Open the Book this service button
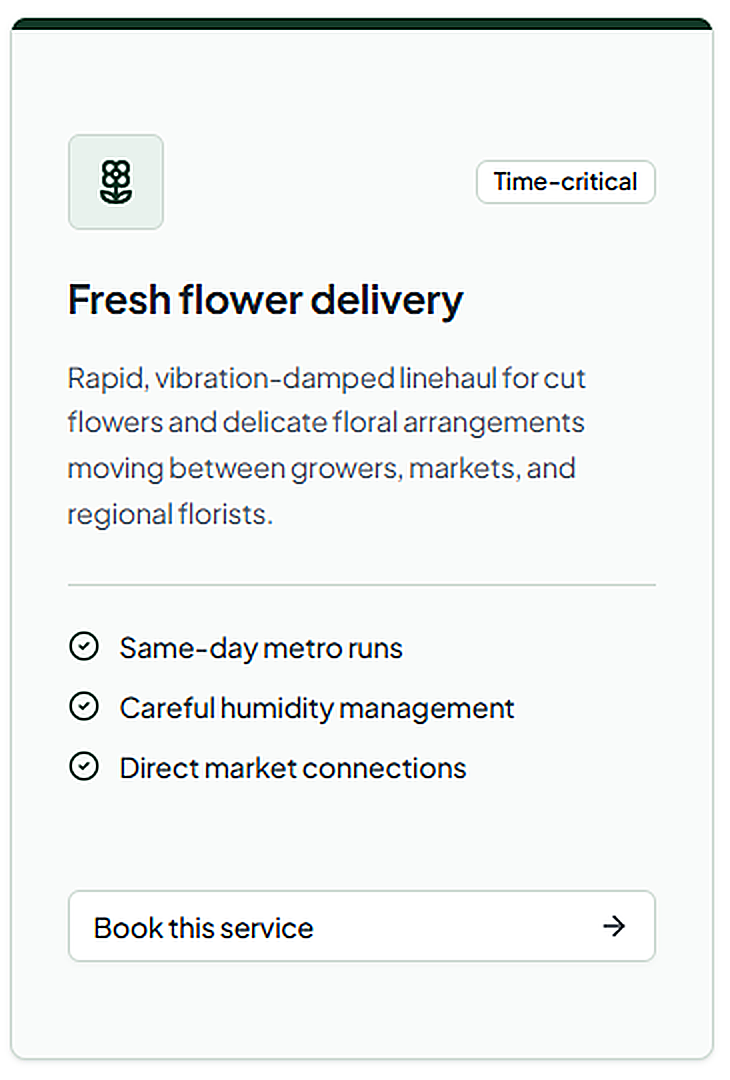The width and height of the screenshot is (730, 1080). click(x=362, y=926)
